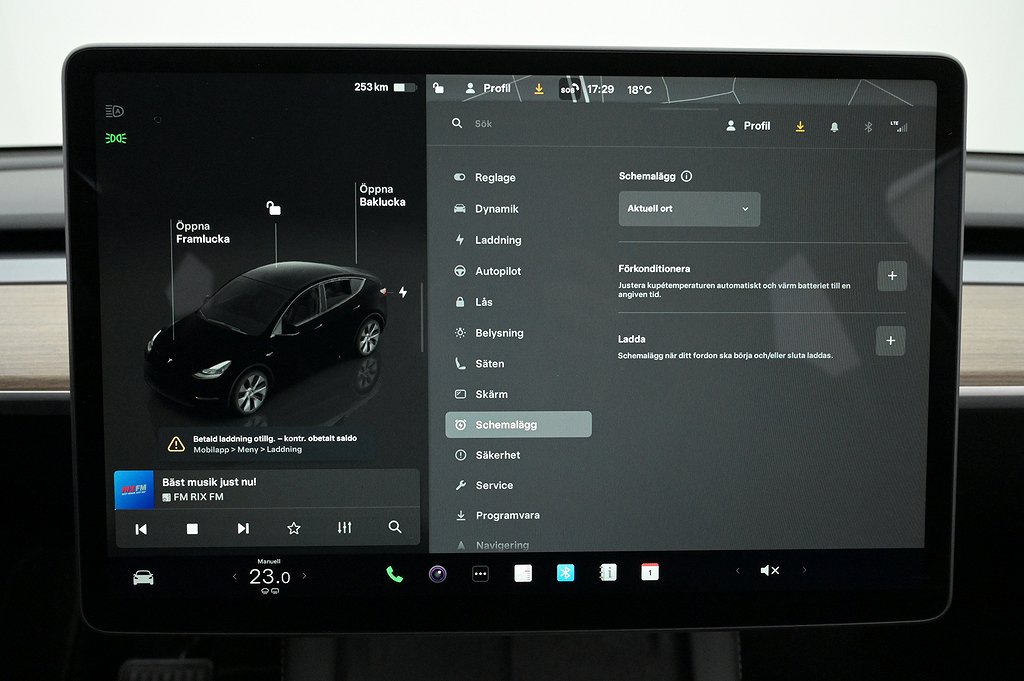Open equalizer audio settings icon
Viewport: 1024px width, 681px height.
[344, 528]
